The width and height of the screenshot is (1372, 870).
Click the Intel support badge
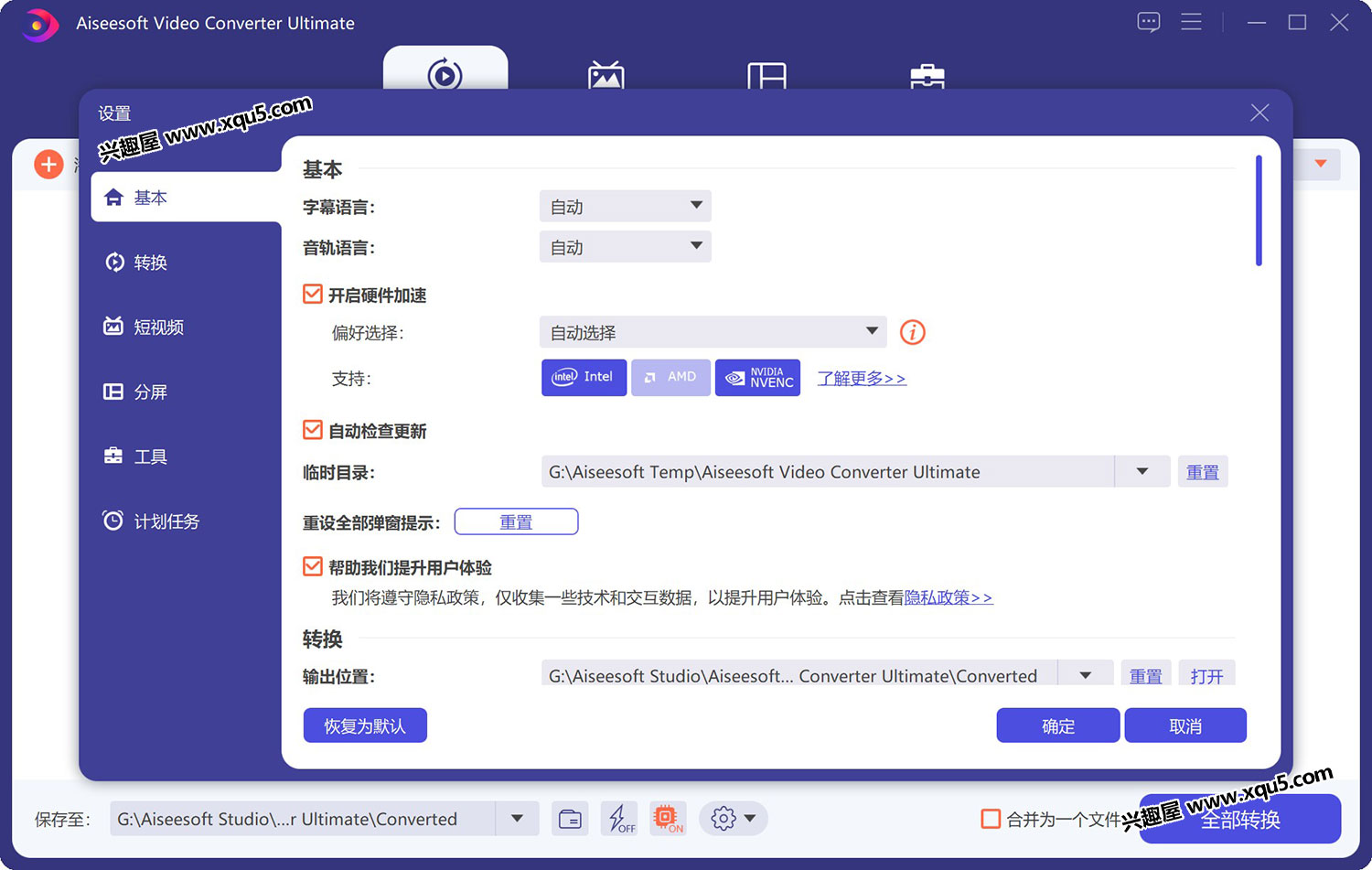click(x=584, y=377)
